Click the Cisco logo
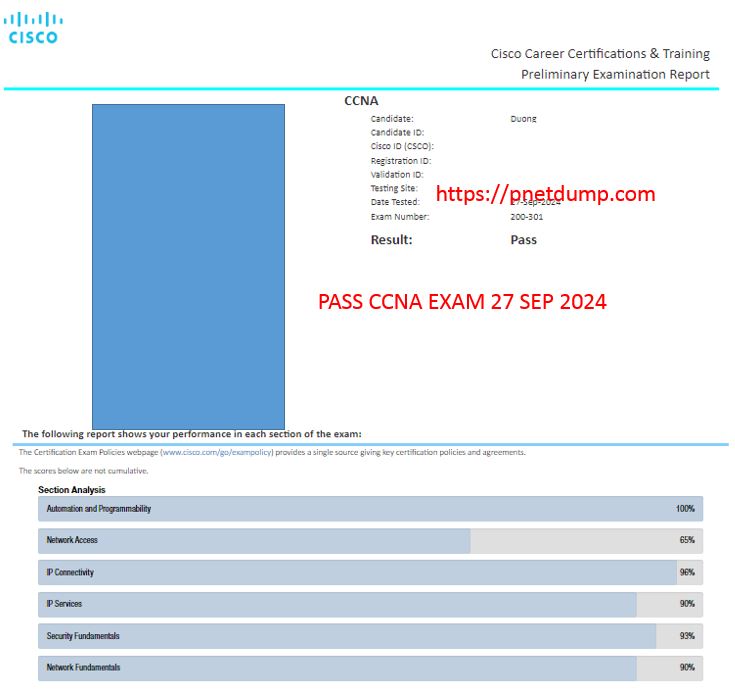735x689 pixels. (x=33, y=28)
